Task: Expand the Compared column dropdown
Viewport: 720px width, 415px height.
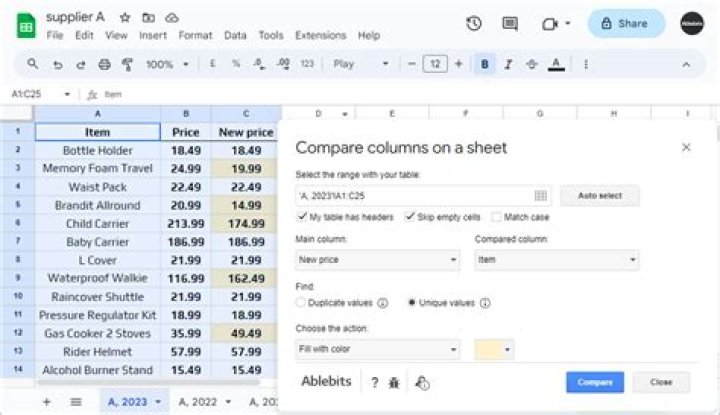Action: 556,259
